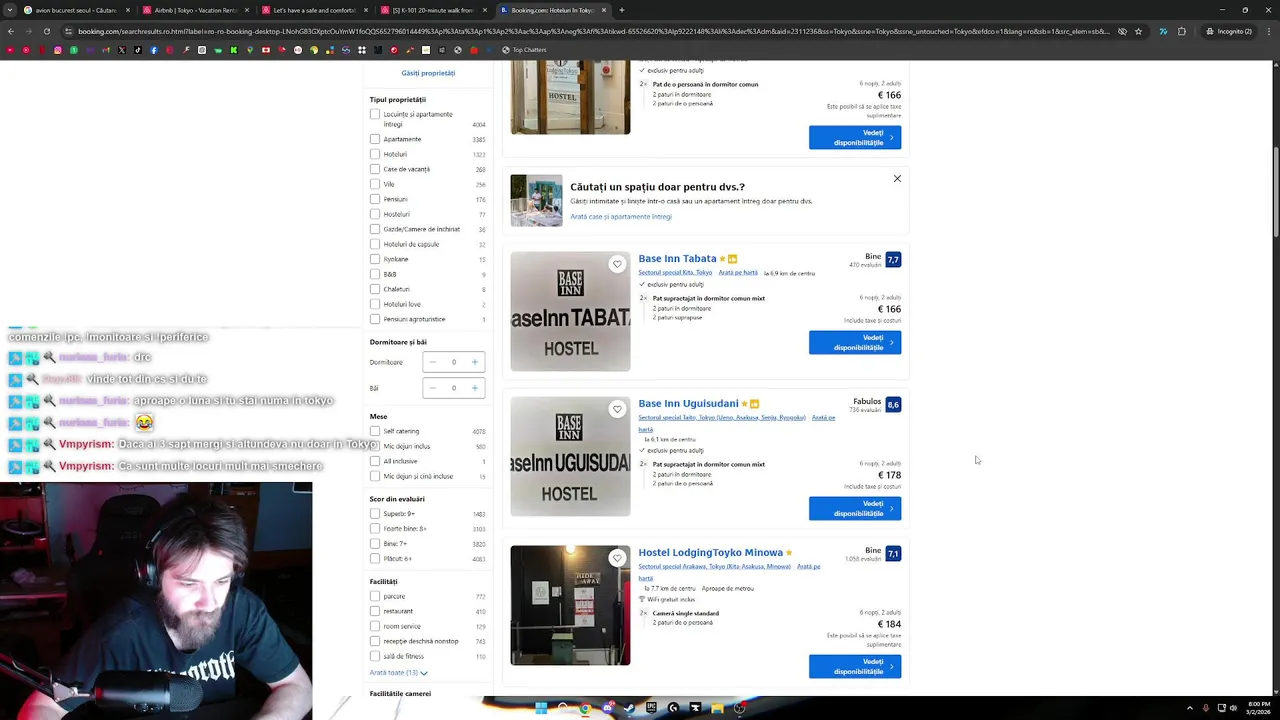1280x720 pixels.
Task: Click 'Vedeți disponibilitățile' for Base Inn Tabata
Action: pos(855,342)
